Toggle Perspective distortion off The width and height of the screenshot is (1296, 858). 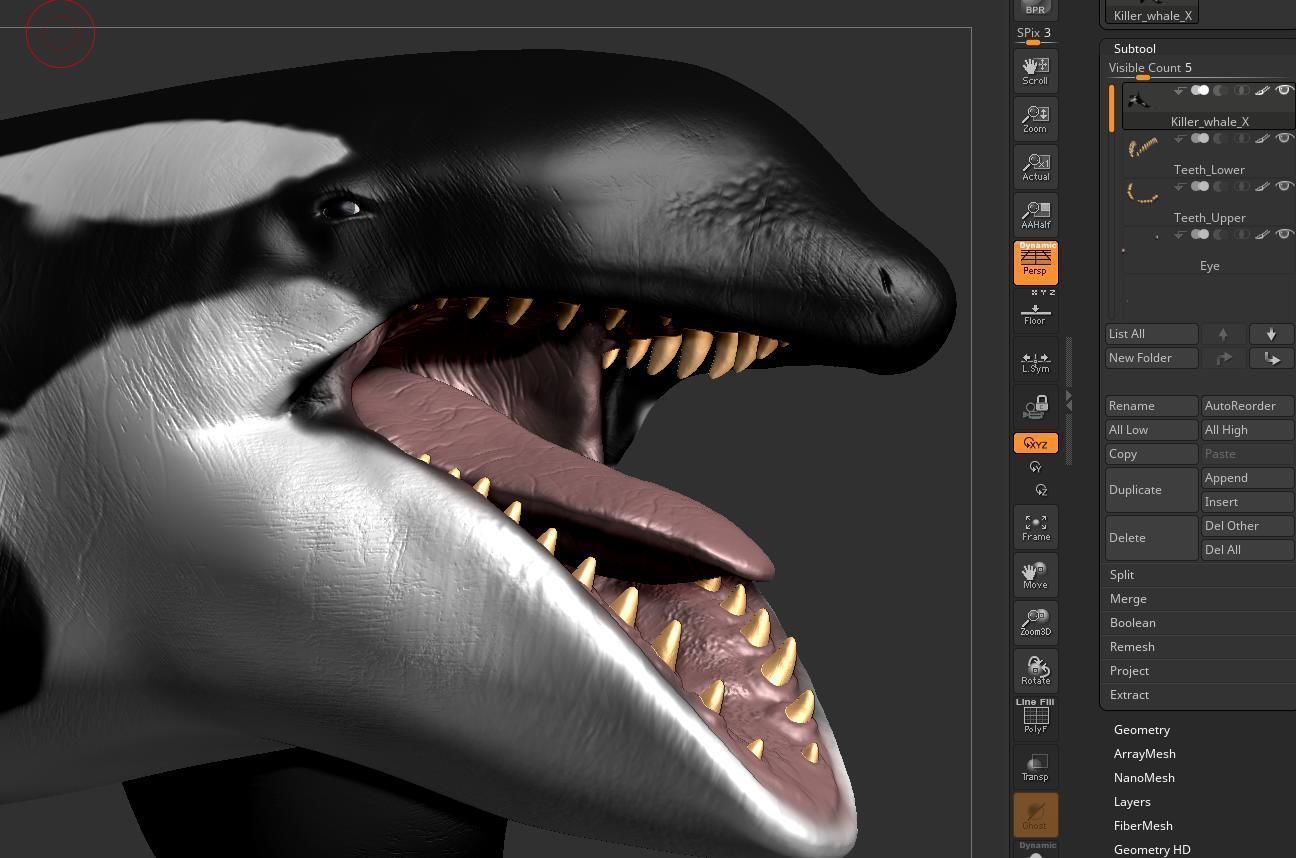click(1035, 263)
